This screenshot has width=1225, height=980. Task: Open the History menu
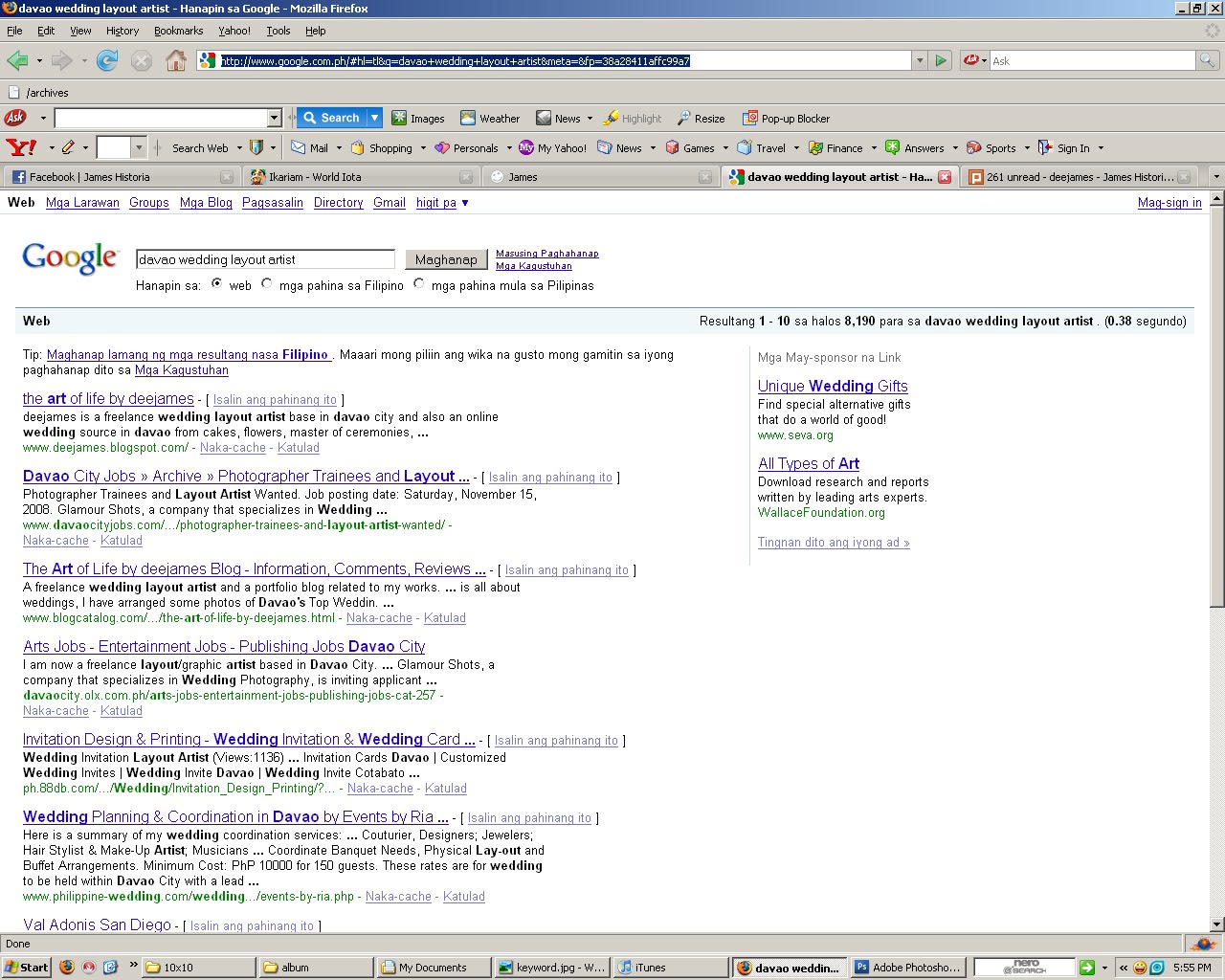[x=122, y=31]
